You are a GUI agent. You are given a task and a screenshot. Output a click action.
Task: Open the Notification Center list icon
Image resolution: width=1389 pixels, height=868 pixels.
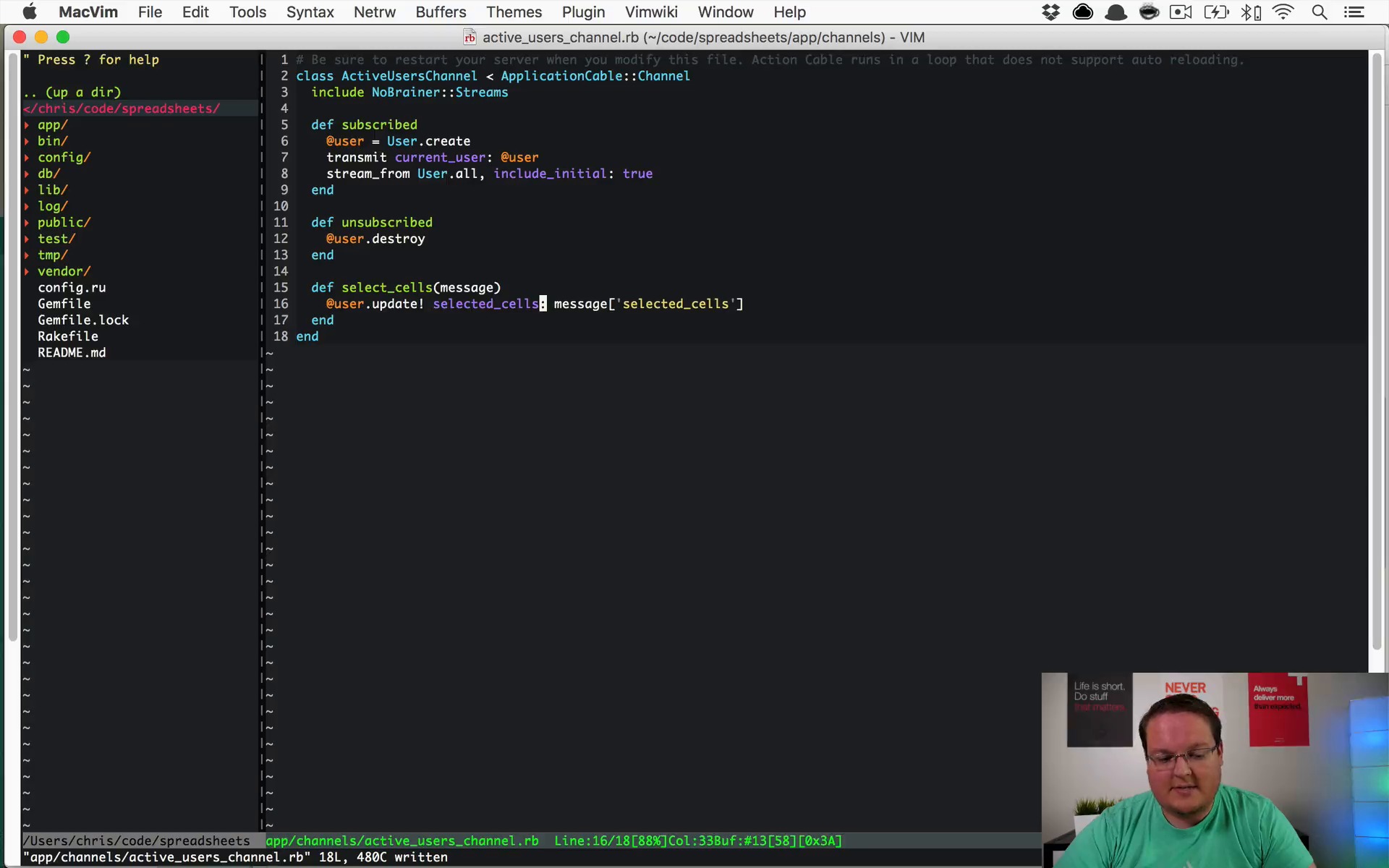1354,12
